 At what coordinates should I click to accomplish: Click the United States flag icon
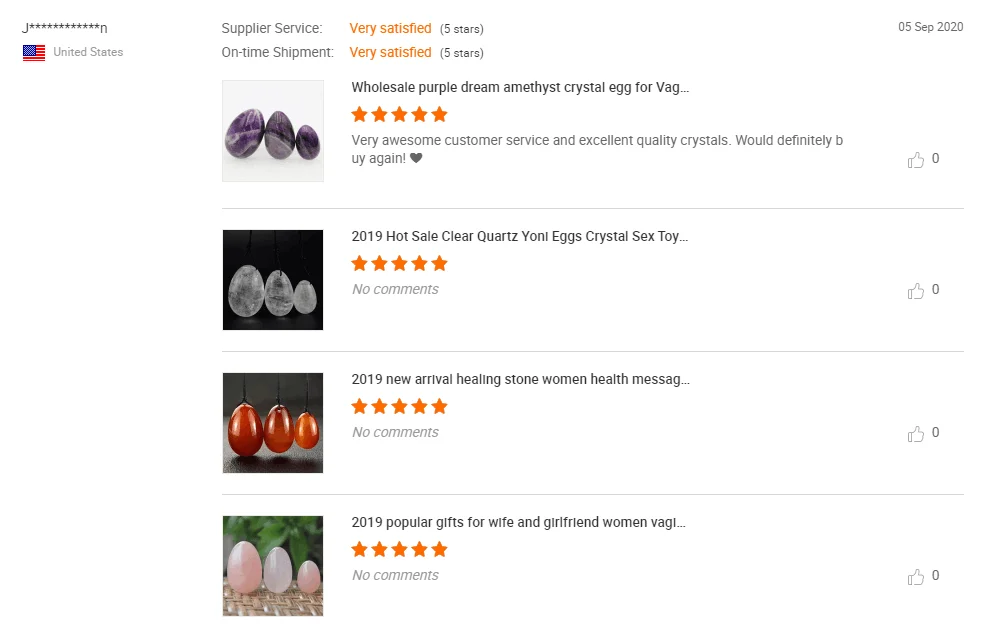34,53
